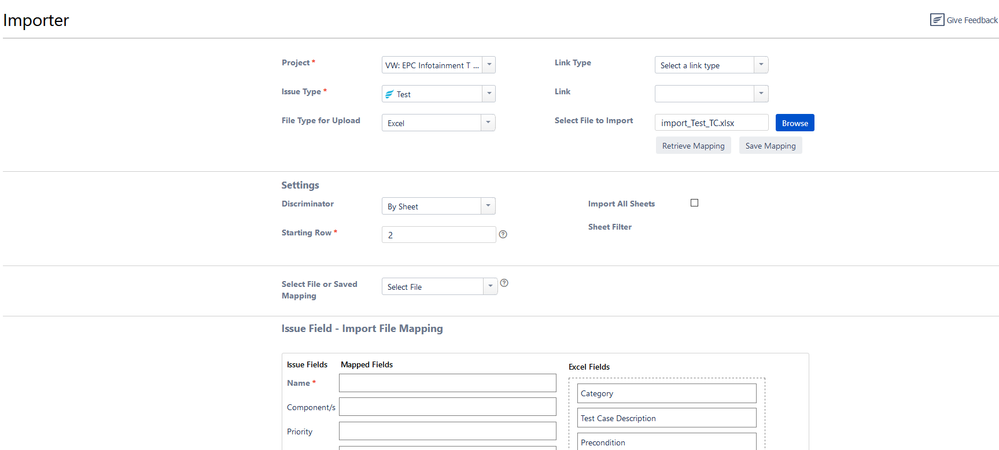Open the Link dropdown

(712, 94)
